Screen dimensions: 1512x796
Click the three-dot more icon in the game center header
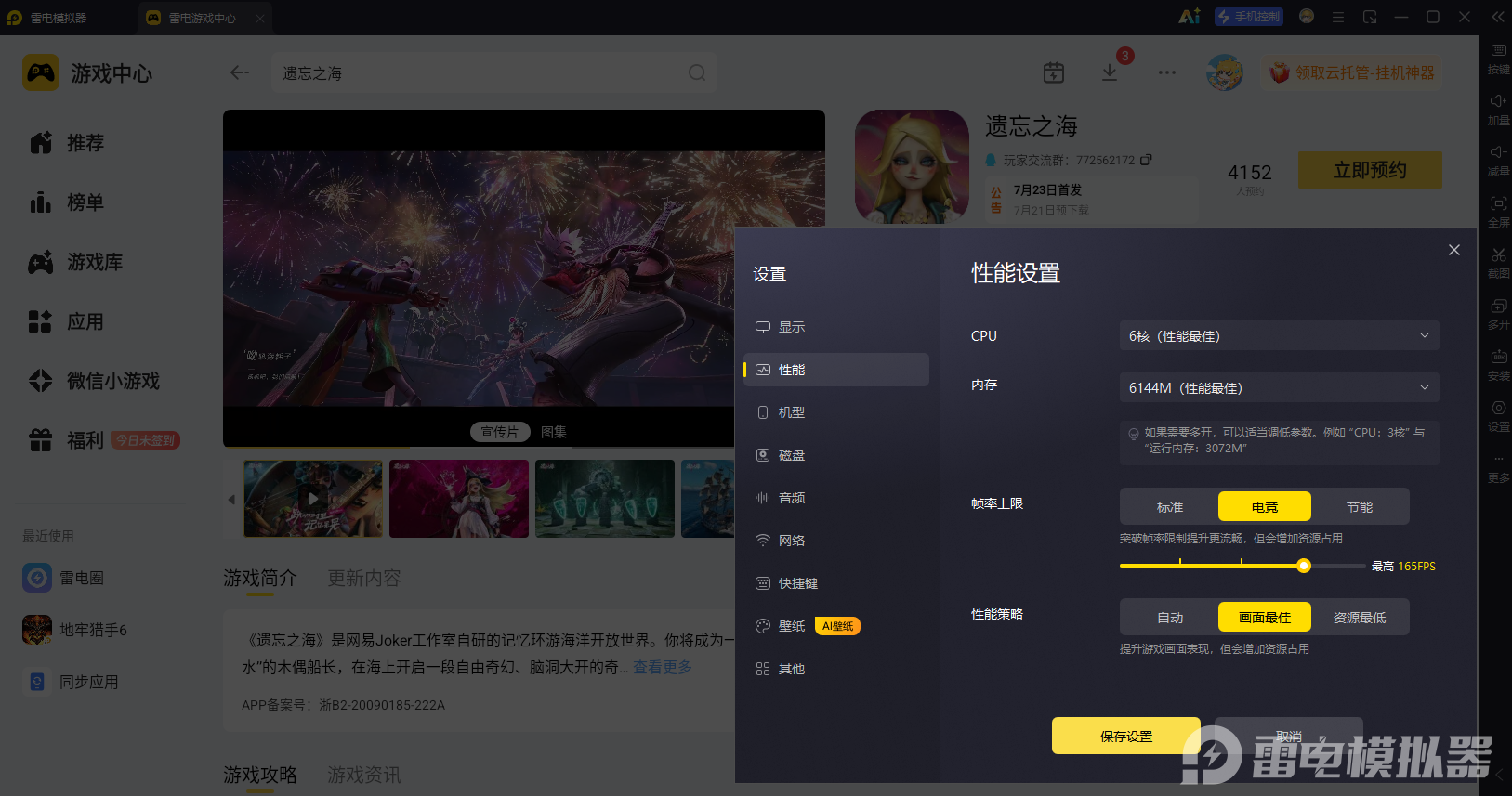(x=1167, y=72)
